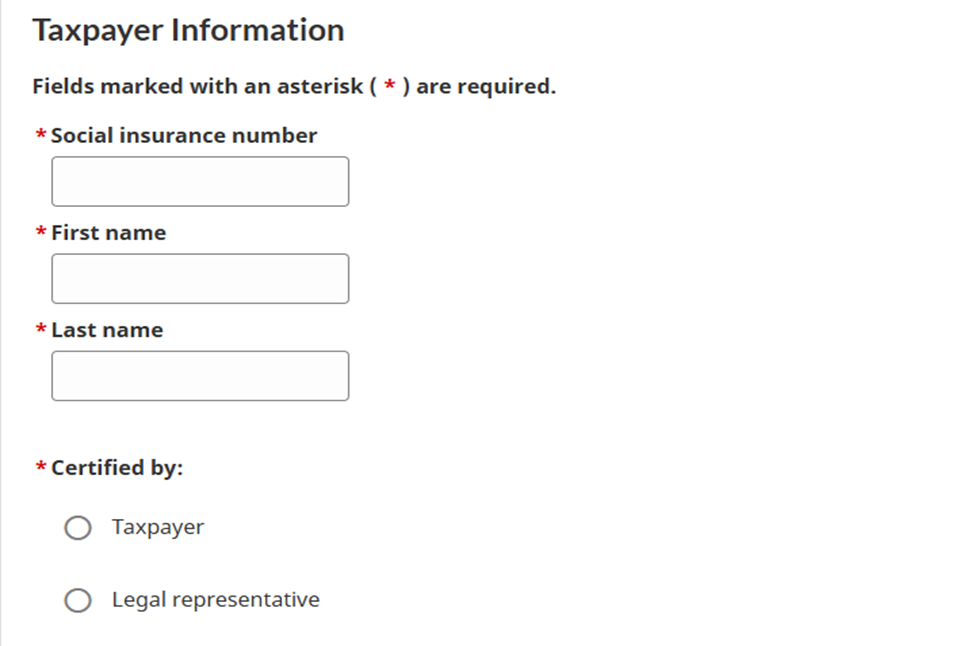
Task: Click the 'First name' field label
Action: coord(109,232)
